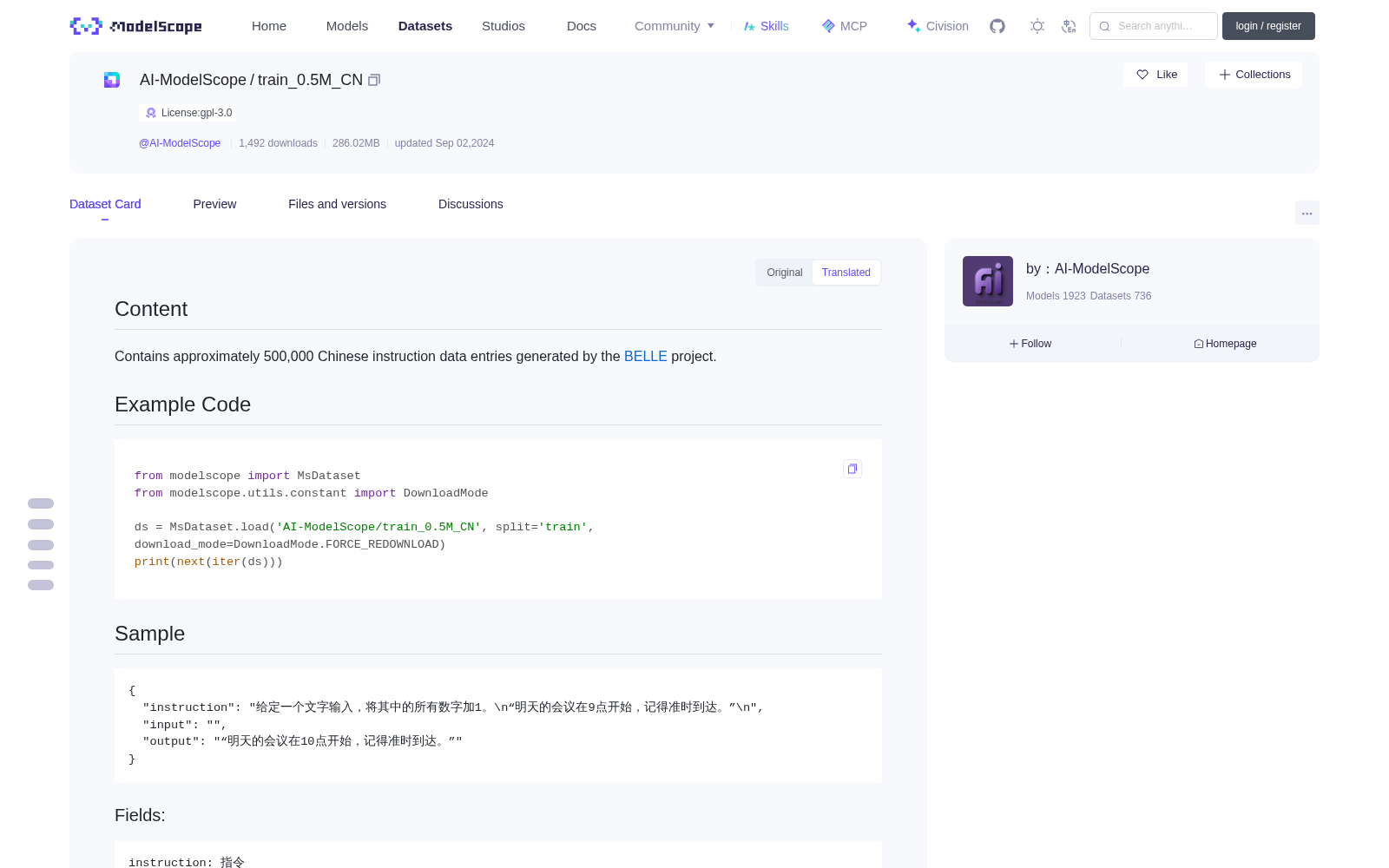Select the Preview tab

click(214, 204)
